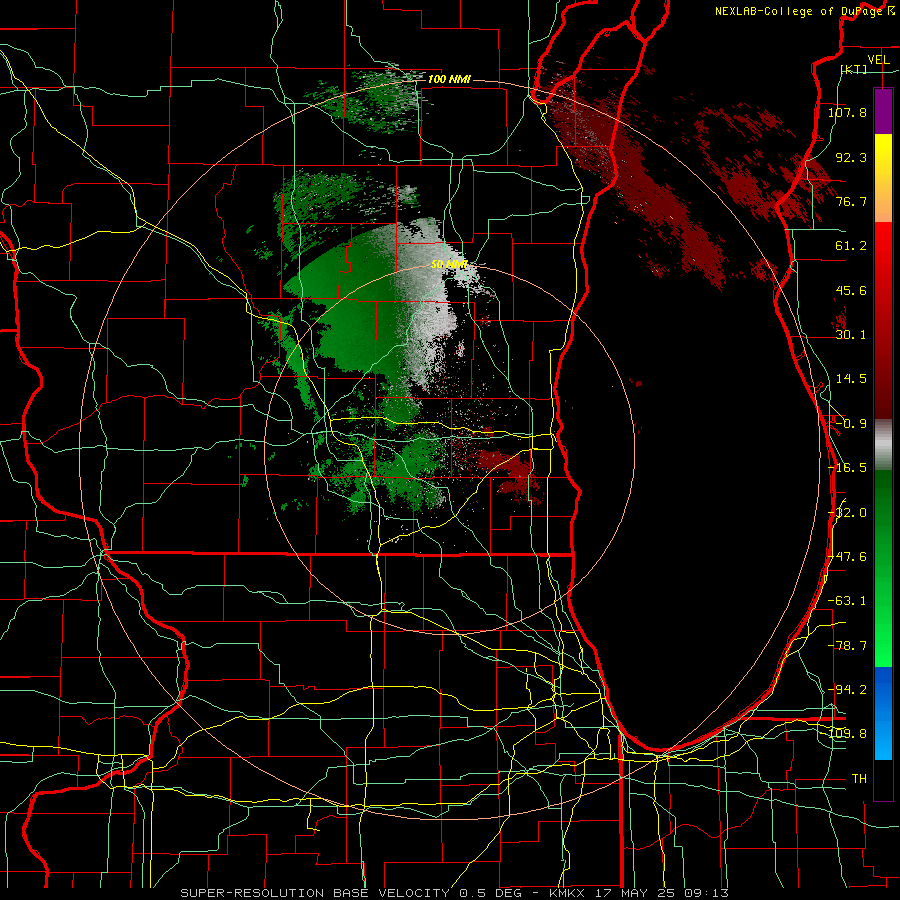Click the 92.3 value on the velocity scale
The width and height of the screenshot is (900, 900).
(x=851, y=157)
